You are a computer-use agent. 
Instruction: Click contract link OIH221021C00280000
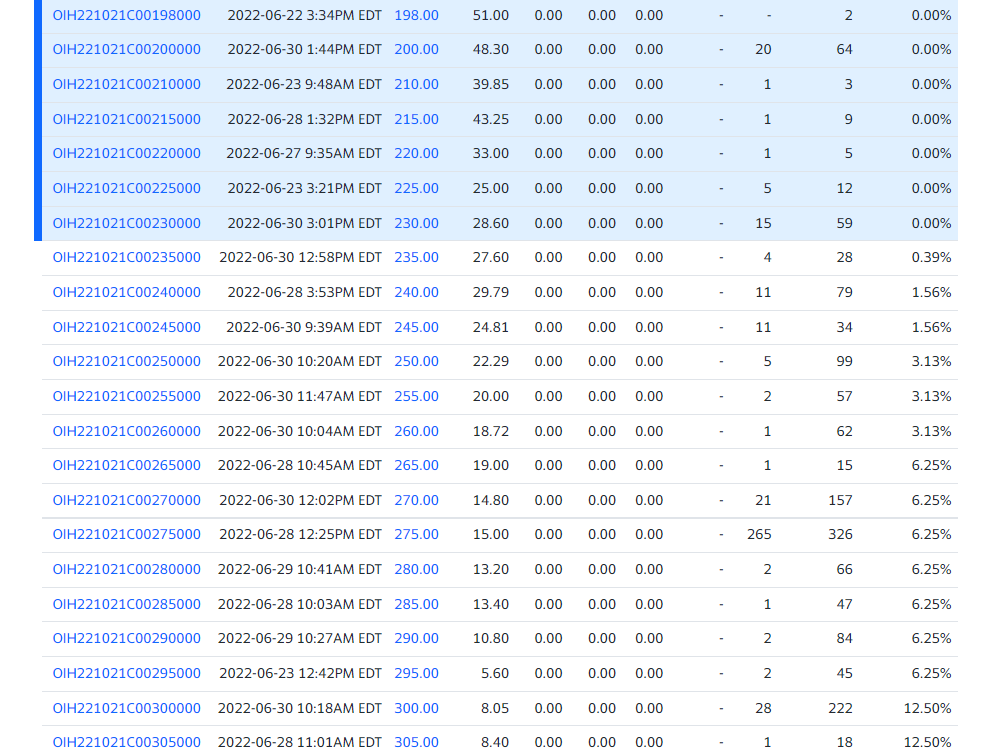tap(127, 569)
